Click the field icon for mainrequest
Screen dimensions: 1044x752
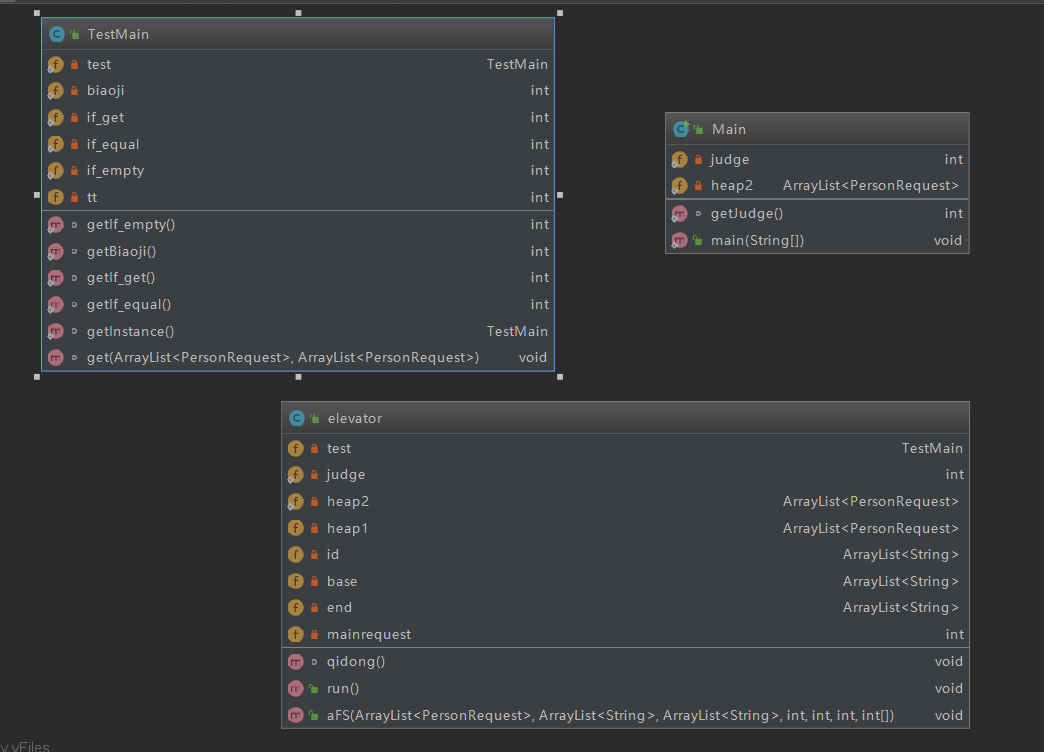click(x=296, y=635)
